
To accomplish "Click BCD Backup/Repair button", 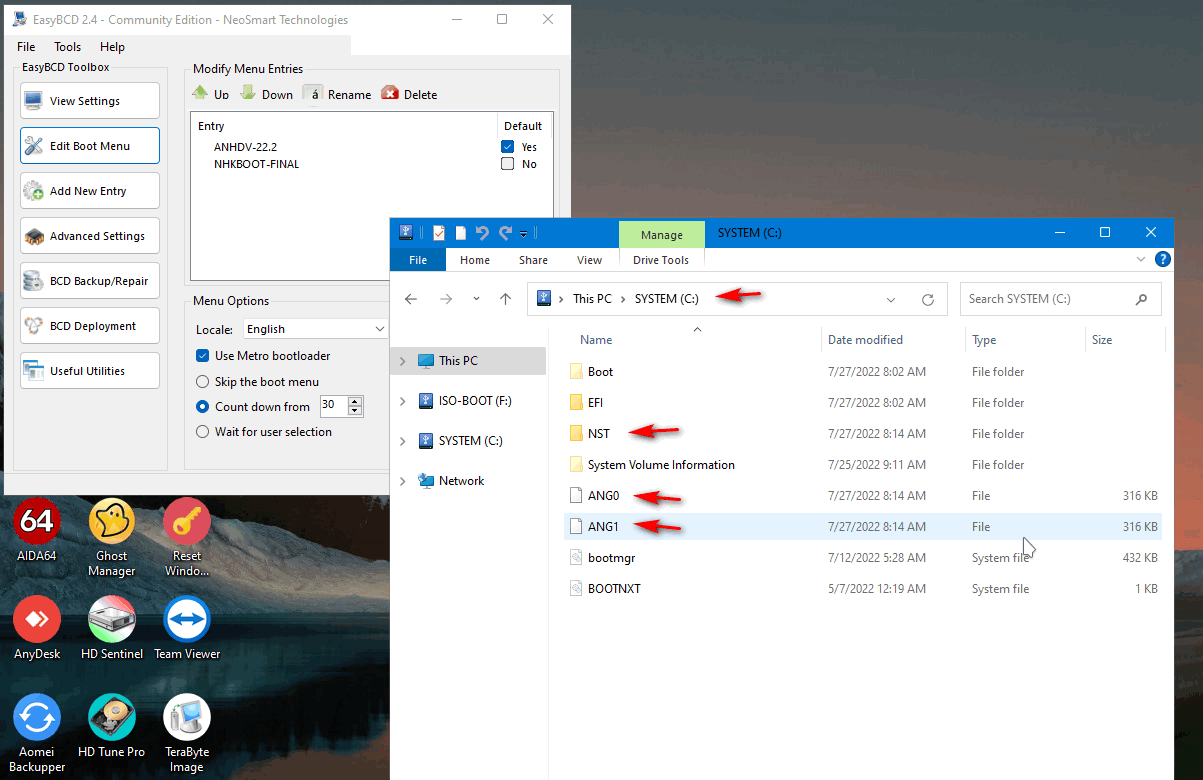I will pos(90,281).
